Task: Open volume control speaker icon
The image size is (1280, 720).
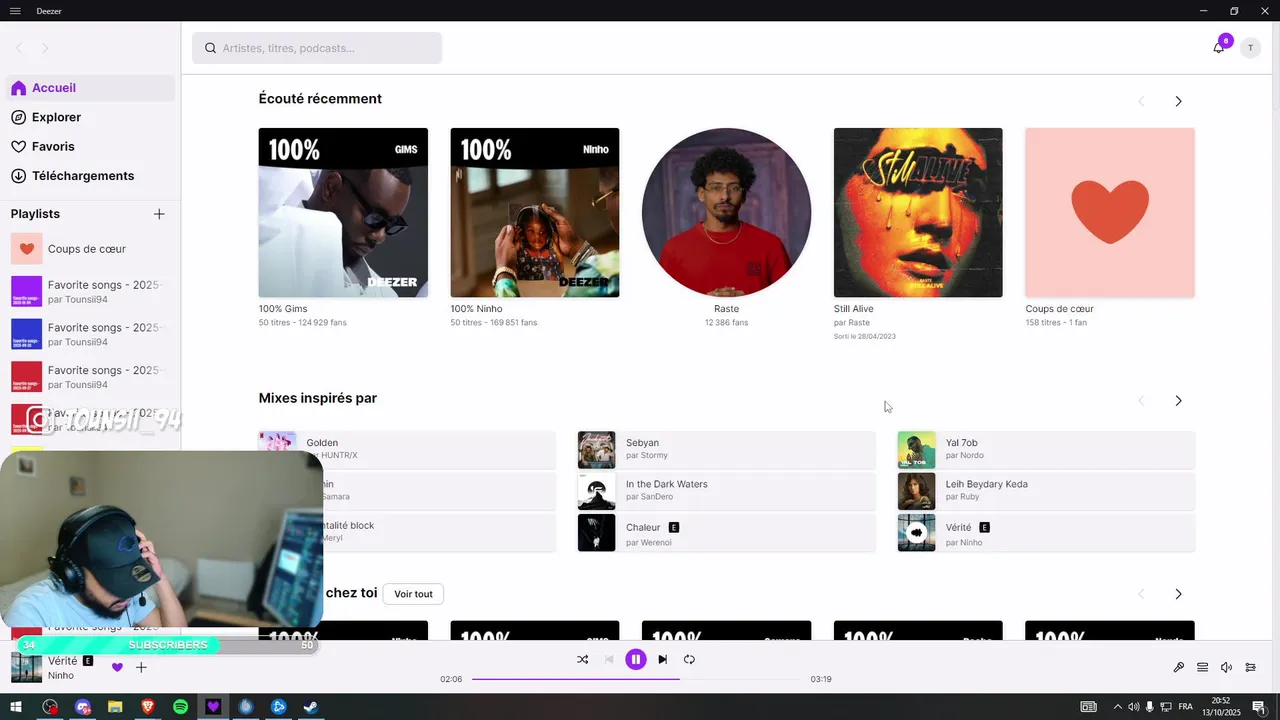Action: (x=1227, y=667)
